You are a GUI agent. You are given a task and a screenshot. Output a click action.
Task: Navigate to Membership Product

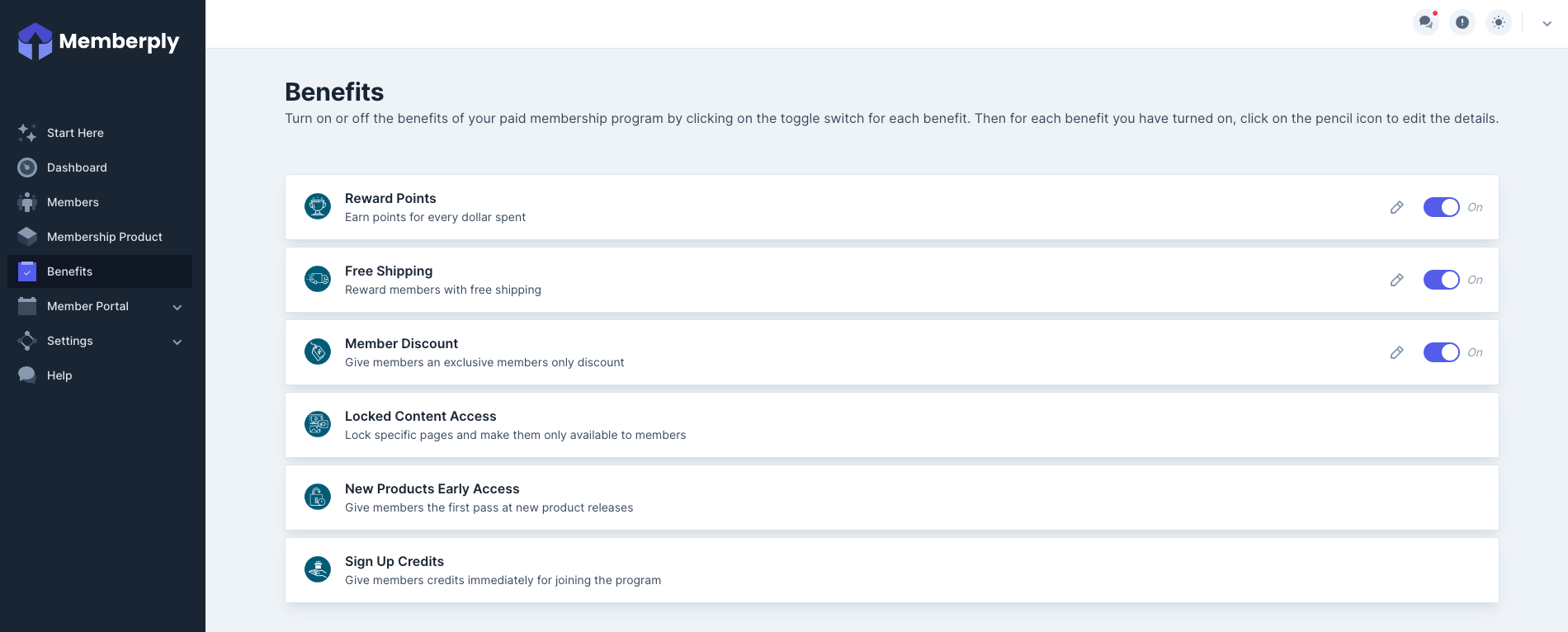coord(104,237)
